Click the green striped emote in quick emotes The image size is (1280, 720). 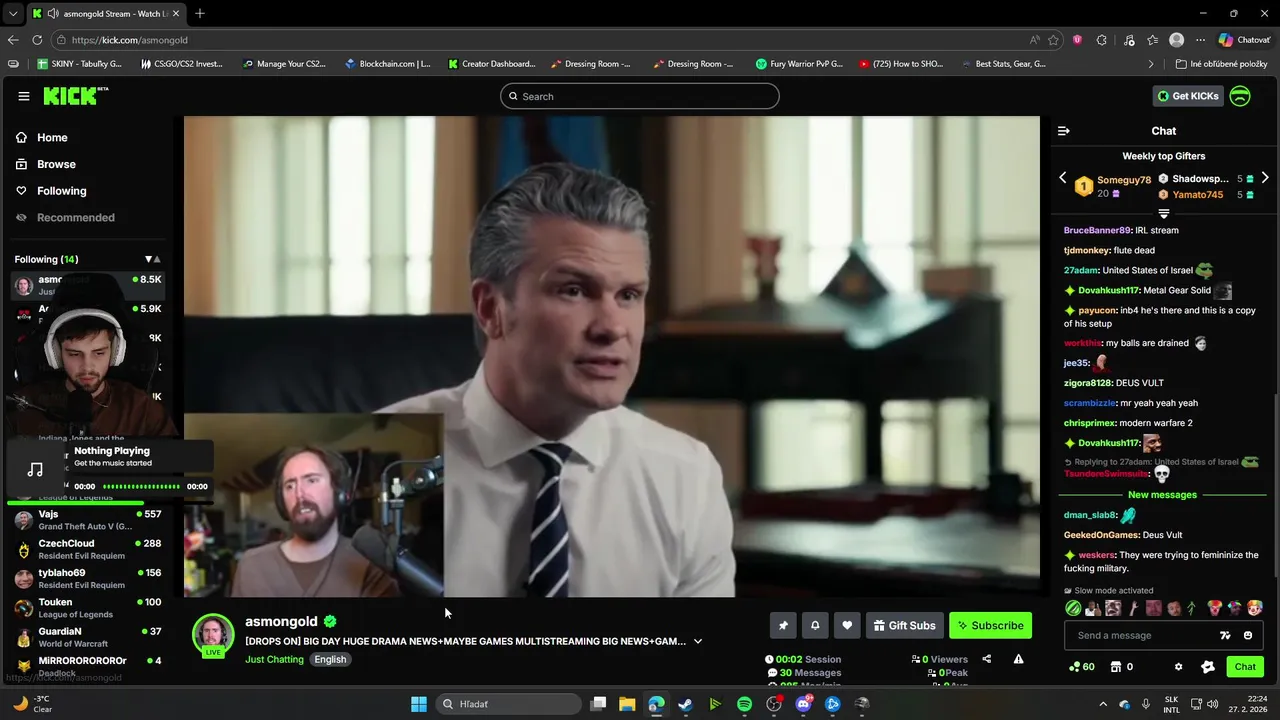1073,608
